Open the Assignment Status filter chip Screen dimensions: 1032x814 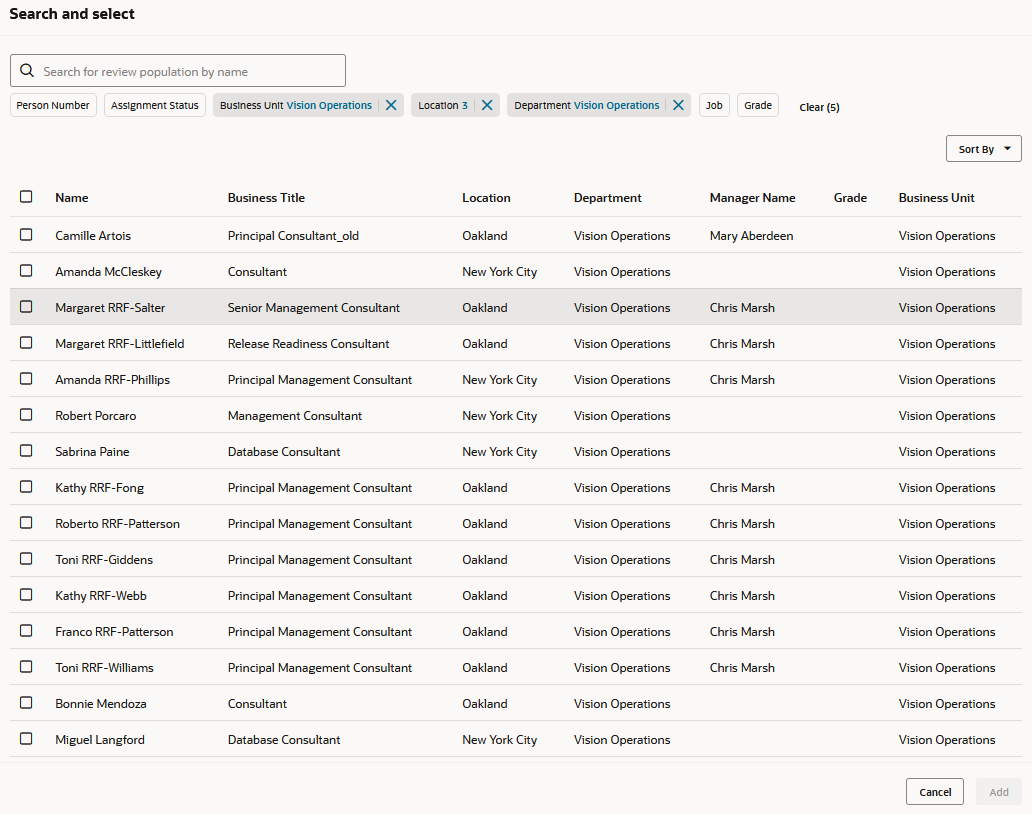[x=155, y=105]
